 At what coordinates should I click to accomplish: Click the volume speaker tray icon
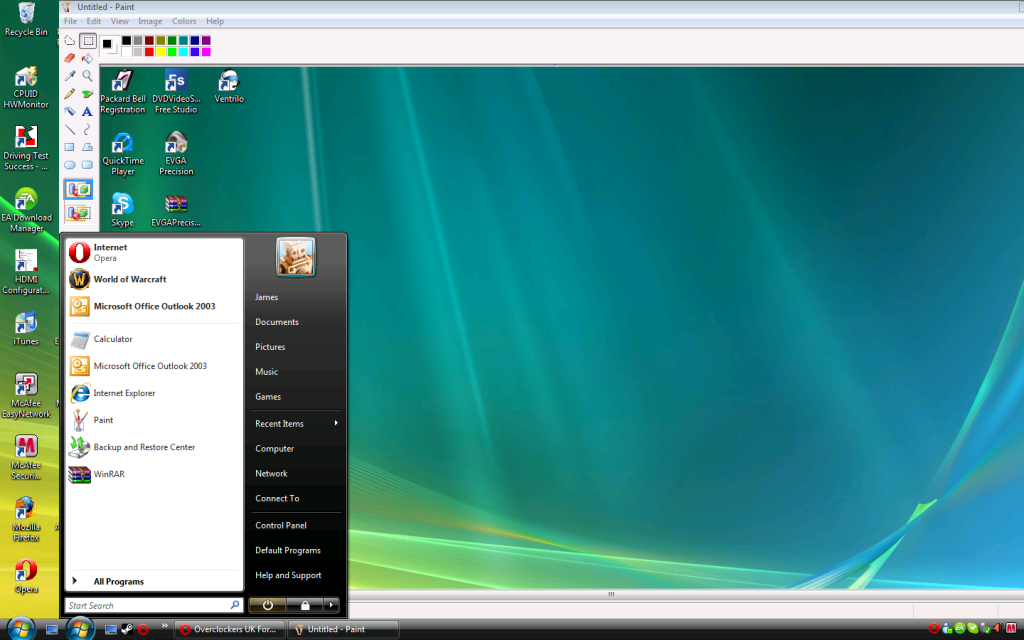(999, 628)
